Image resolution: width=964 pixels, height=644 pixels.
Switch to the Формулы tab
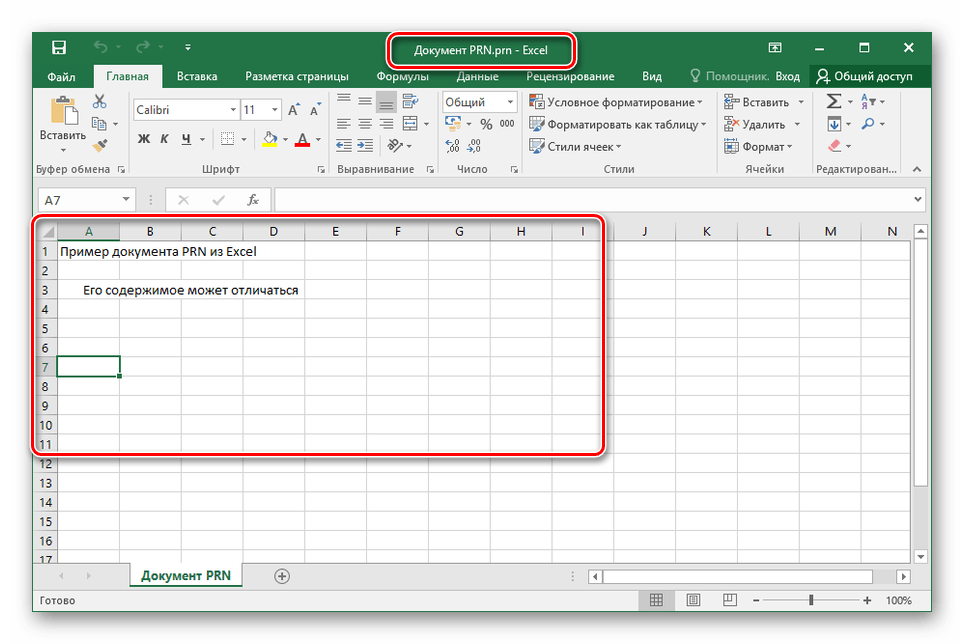(402, 76)
